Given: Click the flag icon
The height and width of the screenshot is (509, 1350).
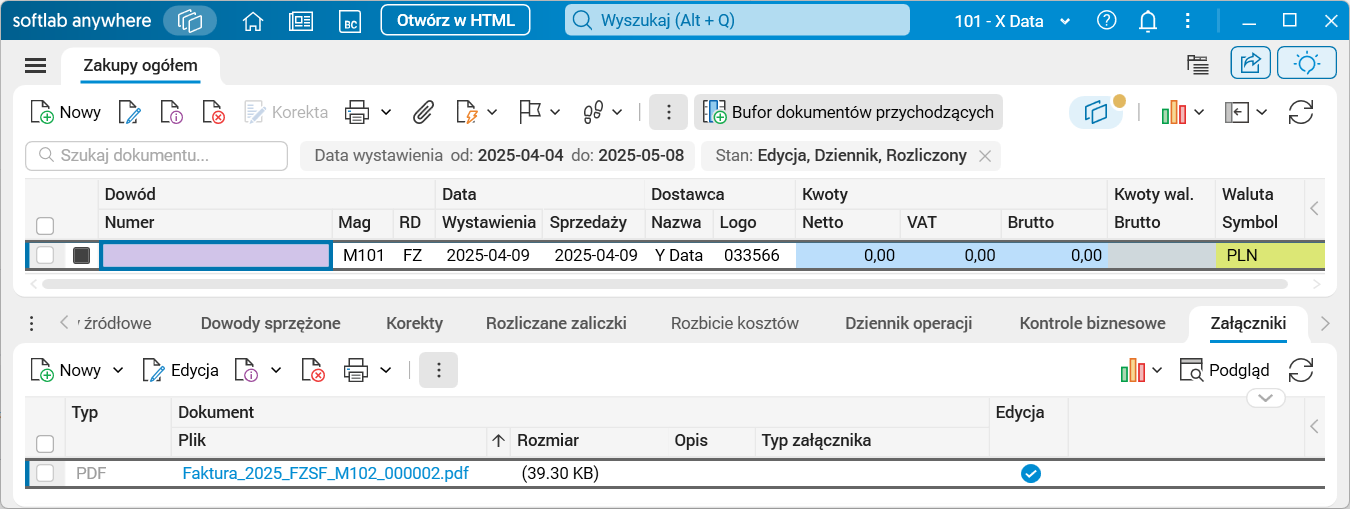Looking at the screenshot, I should (x=529, y=112).
